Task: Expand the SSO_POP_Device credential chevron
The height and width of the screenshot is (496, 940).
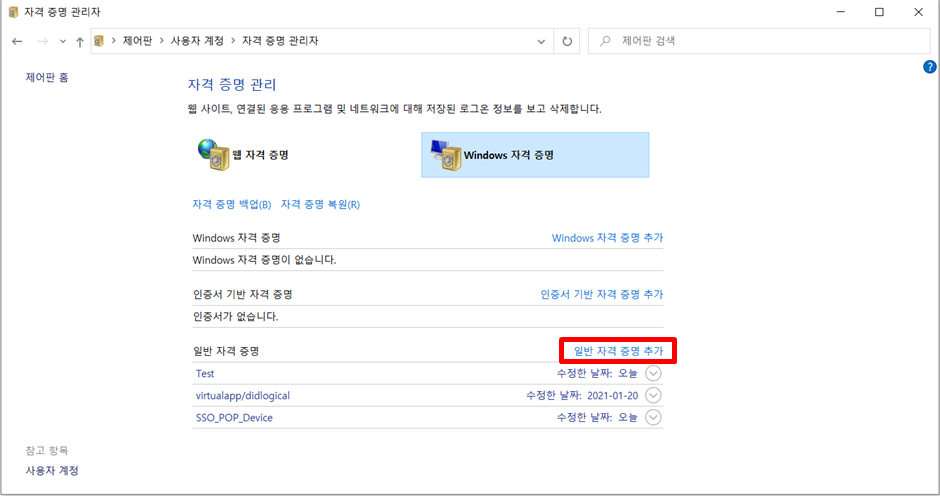Action: (653, 417)
